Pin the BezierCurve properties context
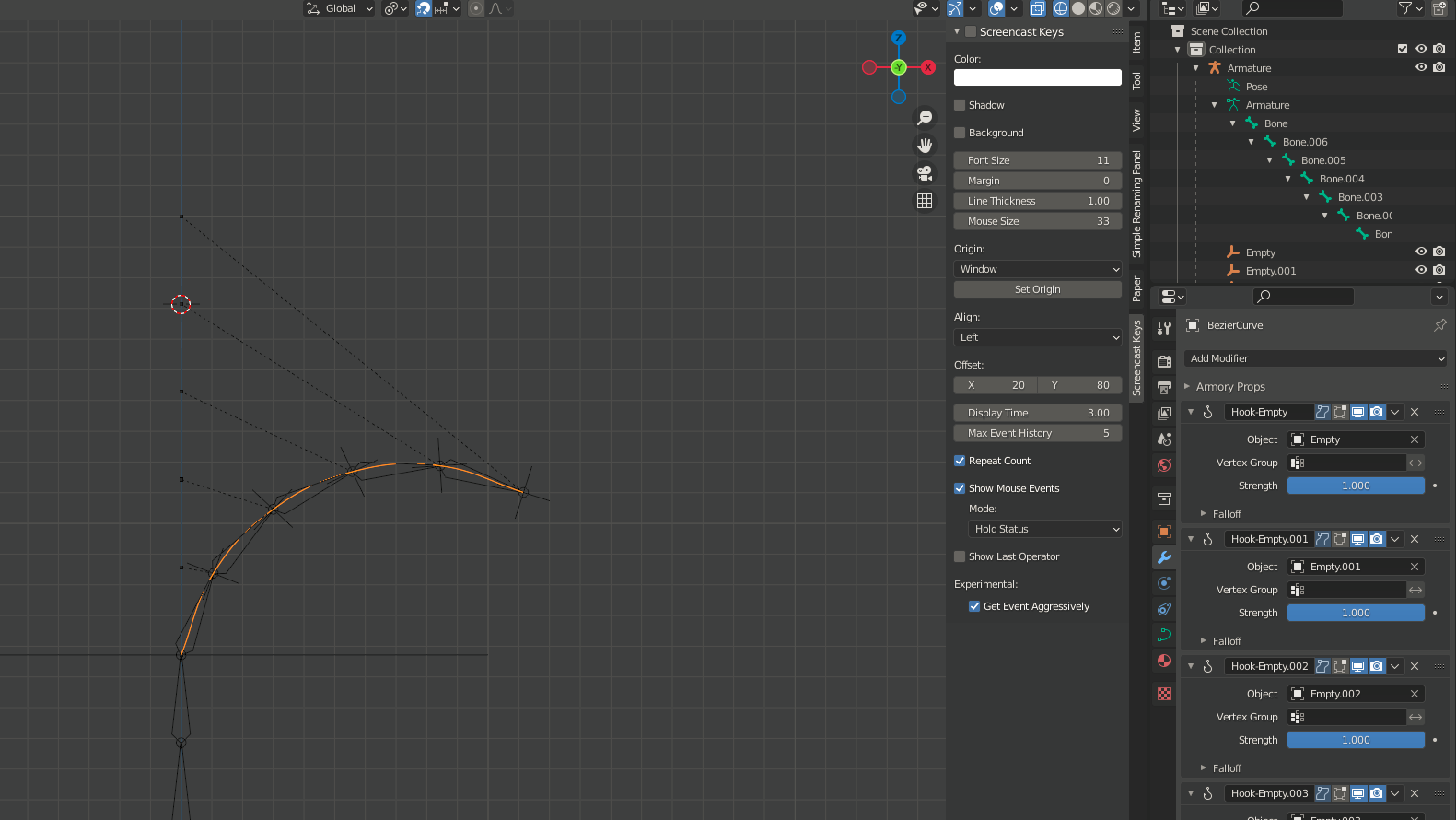The width and height of the screenshot is (1456, 820). pyautogui.click(x=1440, y=325)
